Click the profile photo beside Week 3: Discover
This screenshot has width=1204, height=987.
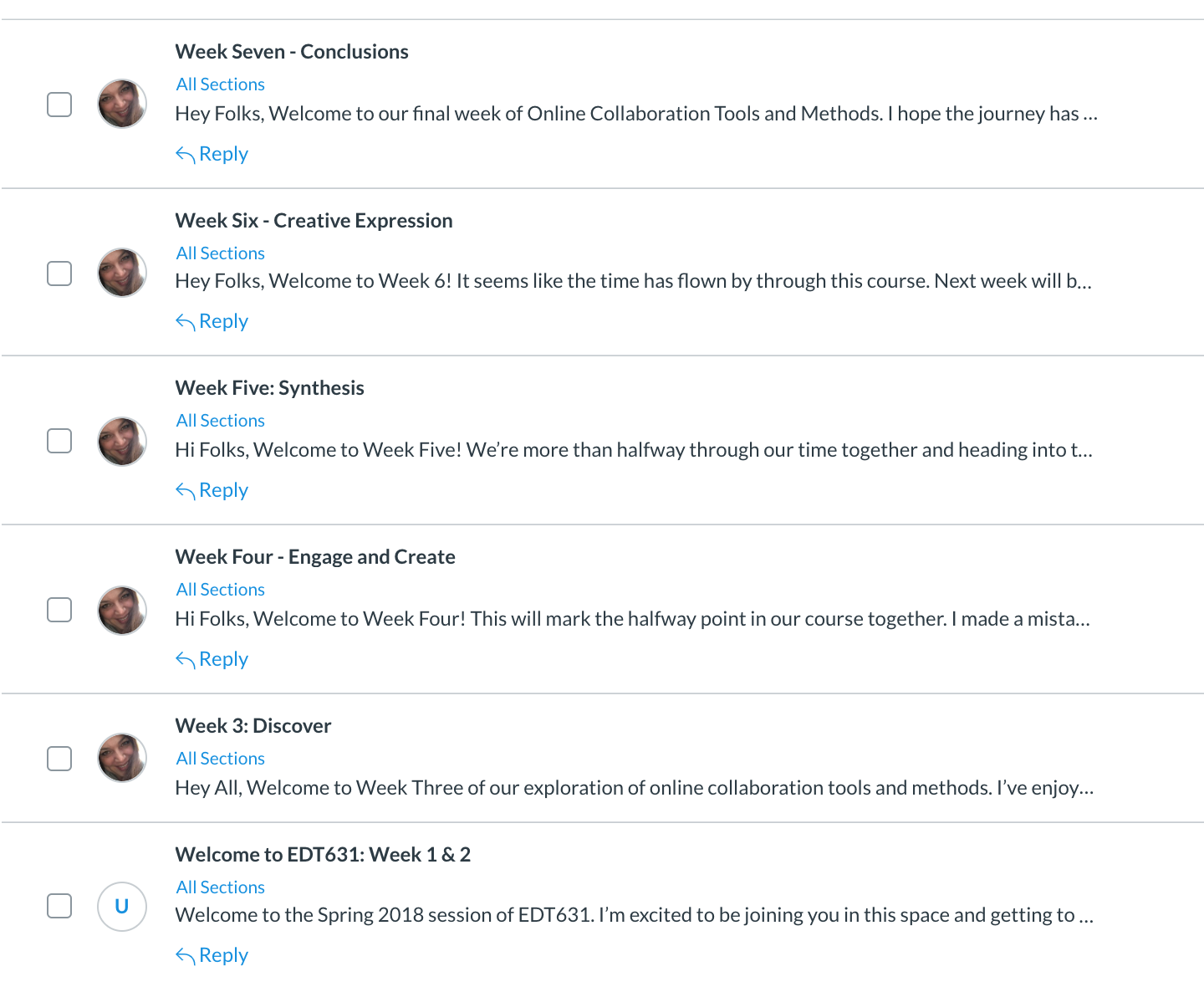click(122, 758)
